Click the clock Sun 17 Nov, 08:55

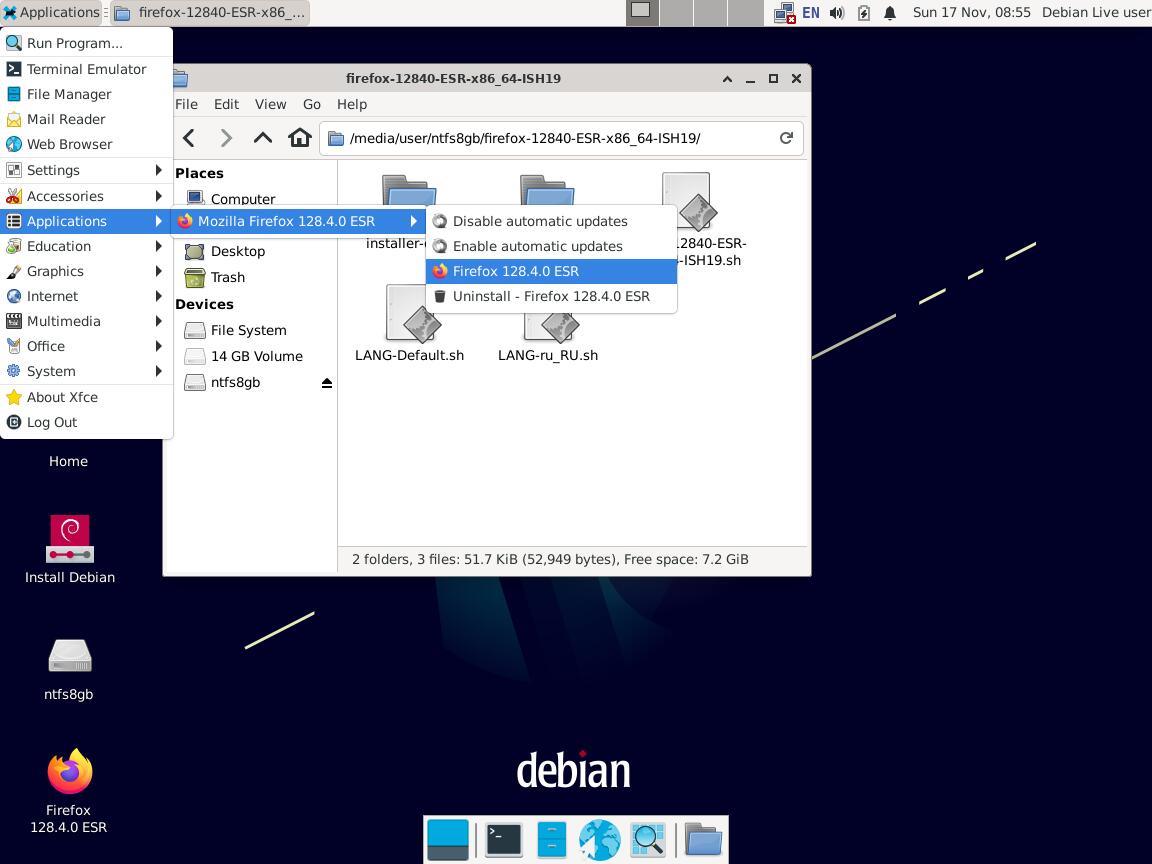pos(971,12)
